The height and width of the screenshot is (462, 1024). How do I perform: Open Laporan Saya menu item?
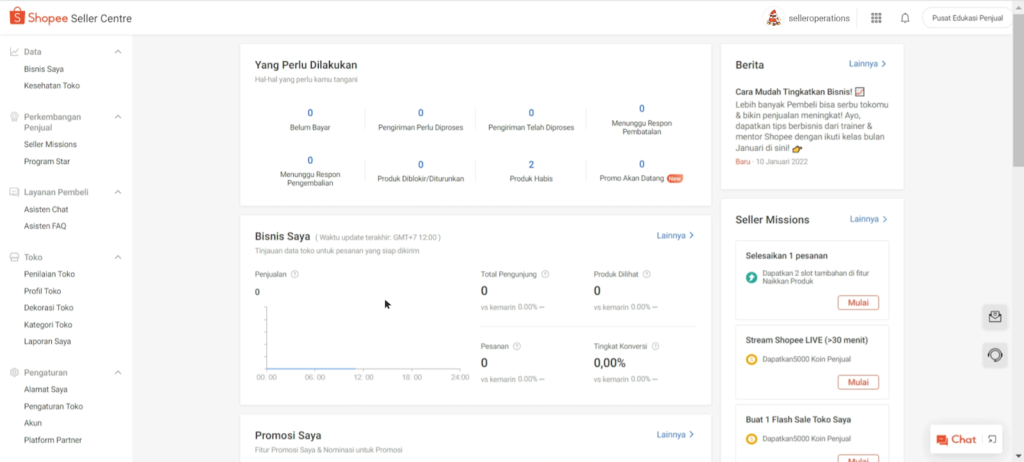tap(48, 341)
